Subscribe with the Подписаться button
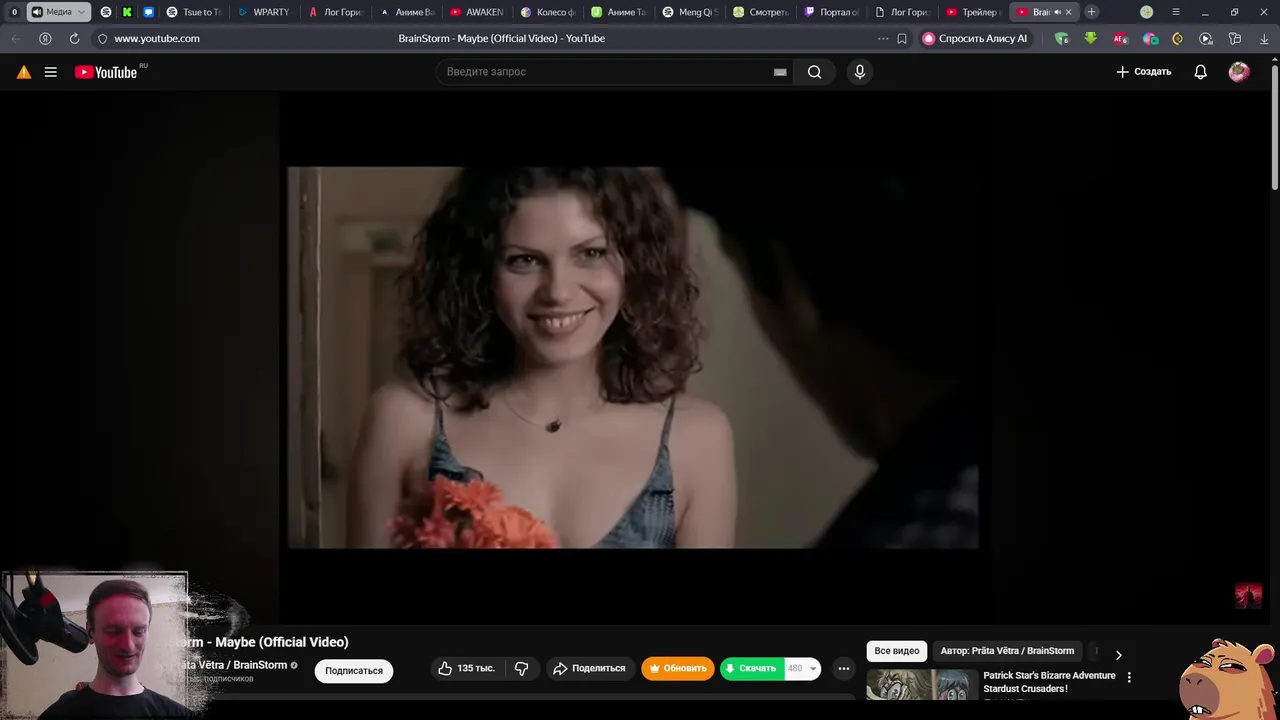The height and width of the screenshot is (720, 1280). point(354,671)
